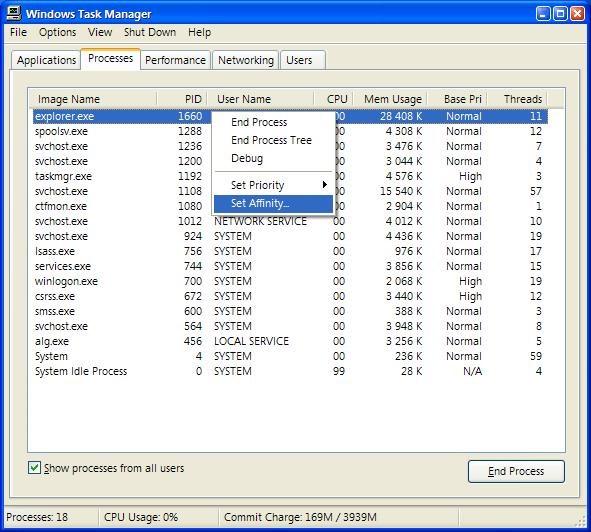Choose Debug in the context menu
591x532 pixels.
[x=273, y=158]
